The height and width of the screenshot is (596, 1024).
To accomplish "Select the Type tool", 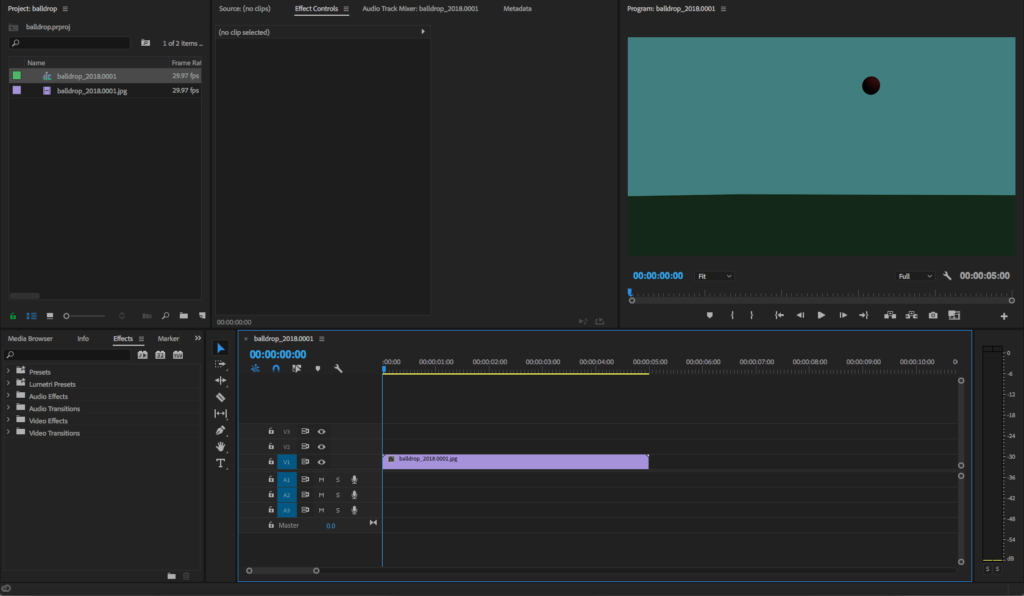I will tap(221, 463).
